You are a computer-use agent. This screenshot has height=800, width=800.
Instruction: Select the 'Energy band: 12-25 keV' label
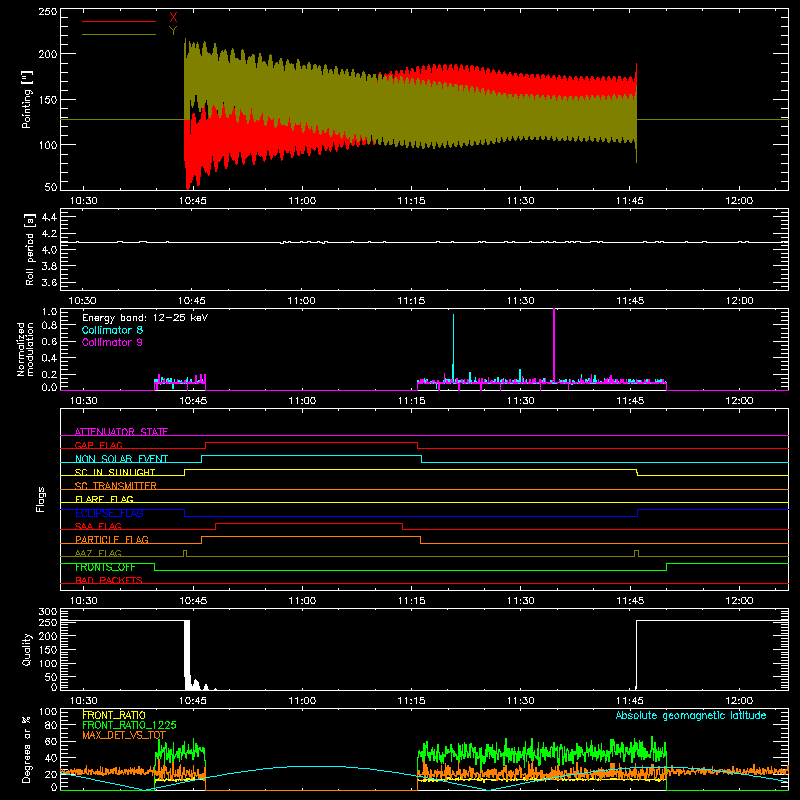tap(145, 318)
